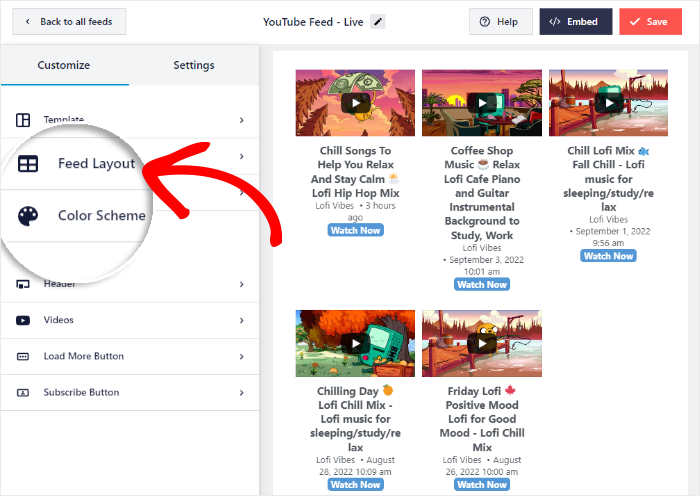
Task: Open the Help button
Action: click(x=500, y=21)
